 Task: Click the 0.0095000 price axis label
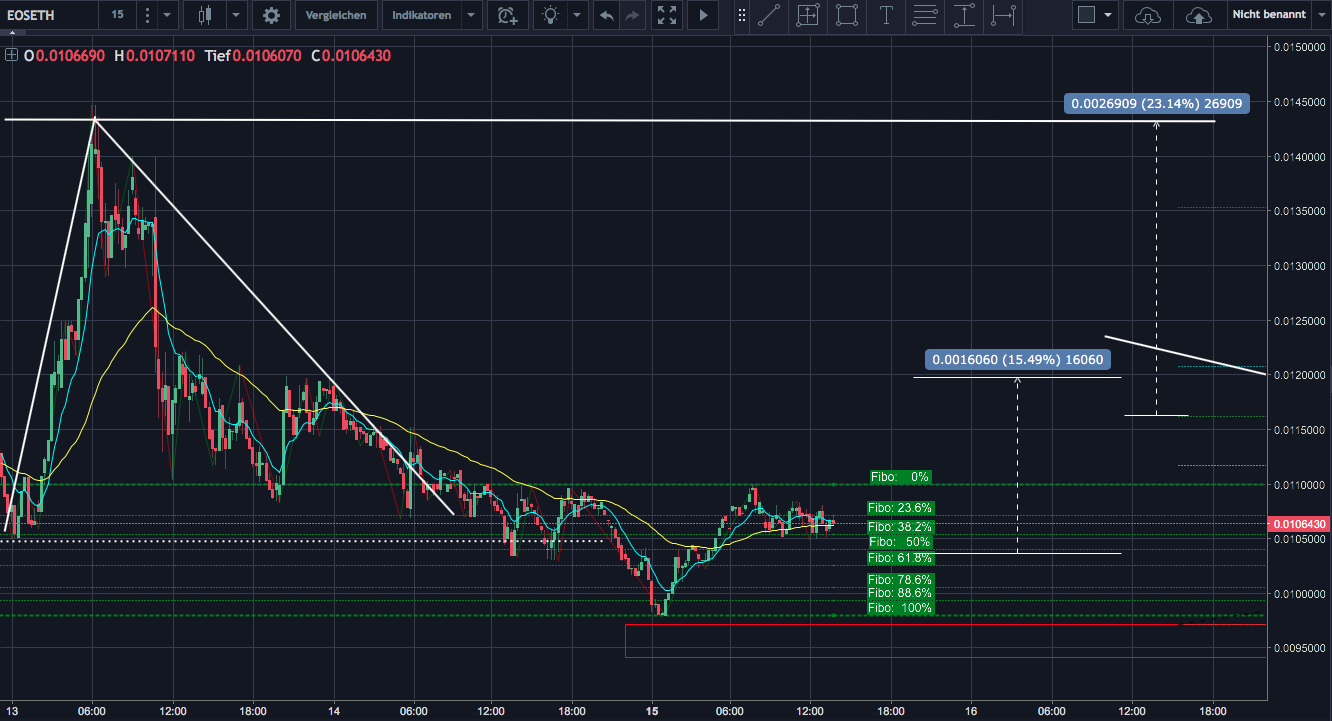click(1300, 648)
